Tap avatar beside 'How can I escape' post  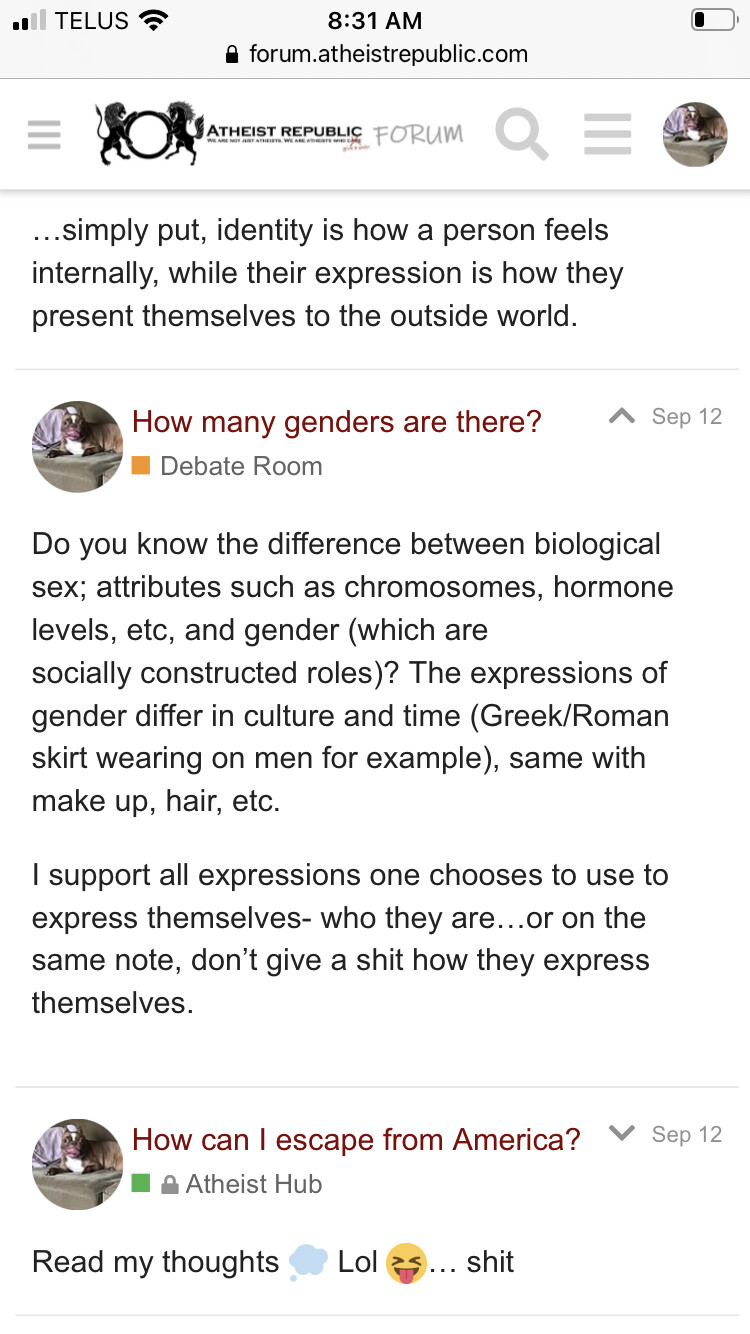tap(78, 1165)
